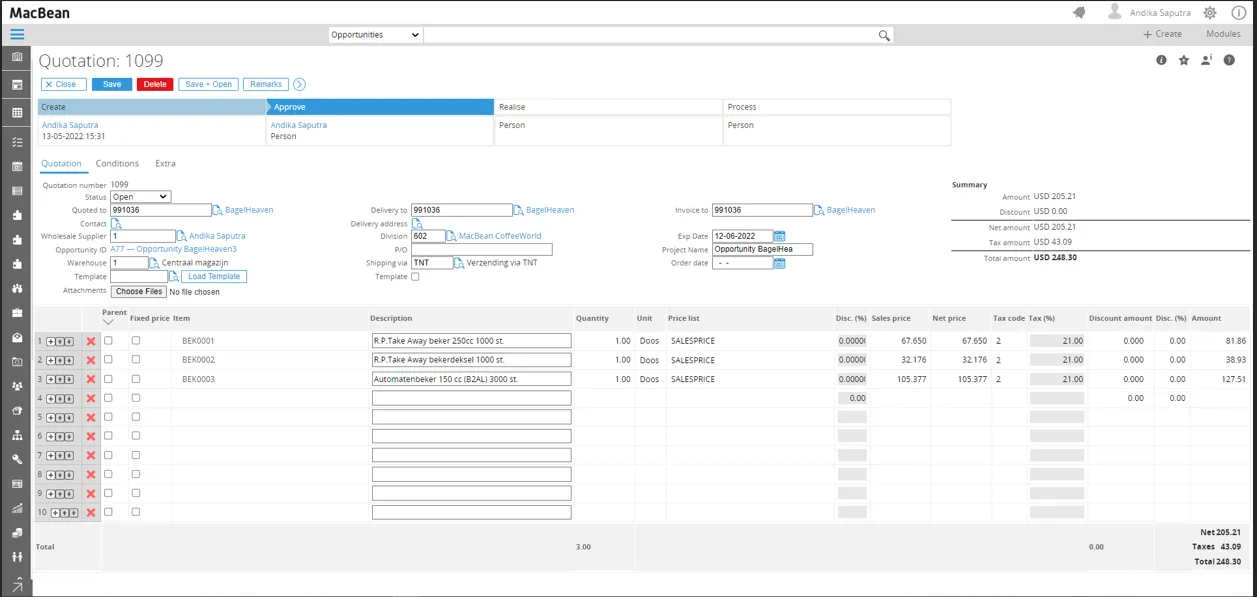This screenshot has height=597, width=1257.
Task: Click the favorites star icon
Action: (x=1184, y=60)
